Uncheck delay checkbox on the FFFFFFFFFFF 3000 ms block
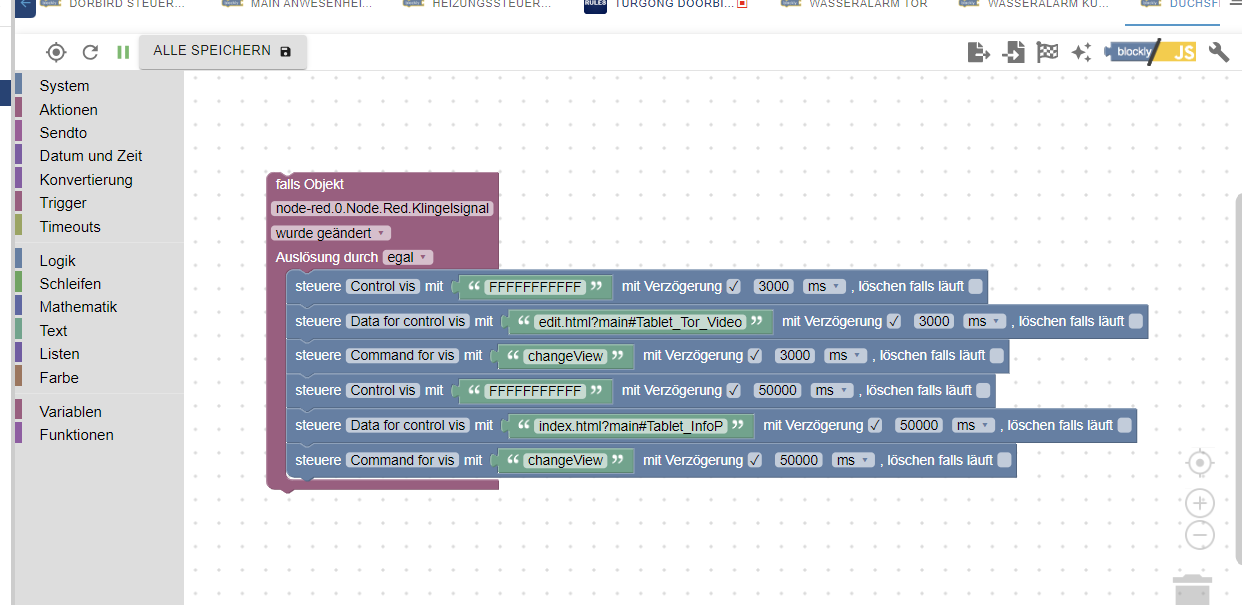Image resolution: width=1242 pixels, height=605 pixels. pyautogui.click(x=734, y=287)
